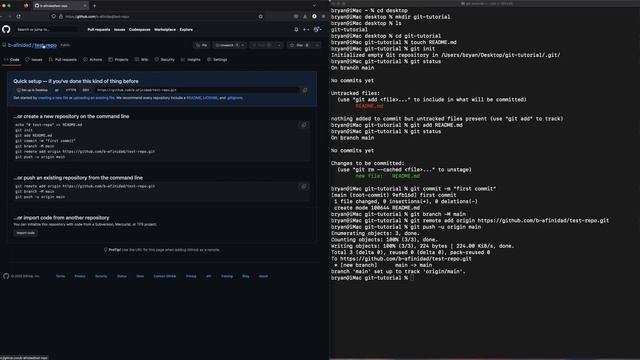
Task: Open the creating a new file link
Action: click(53, 98)
